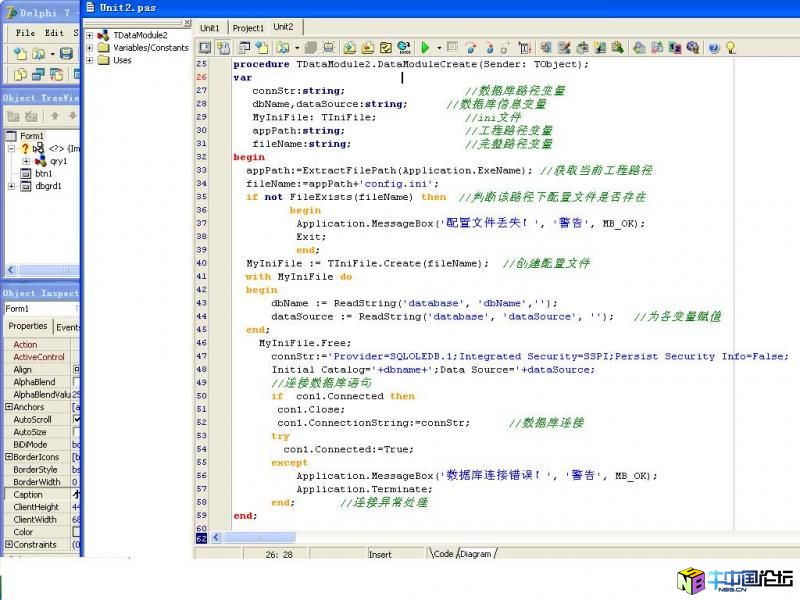
Task: Toggle the AutoScroll property checkbox
Action: point(77,420)
